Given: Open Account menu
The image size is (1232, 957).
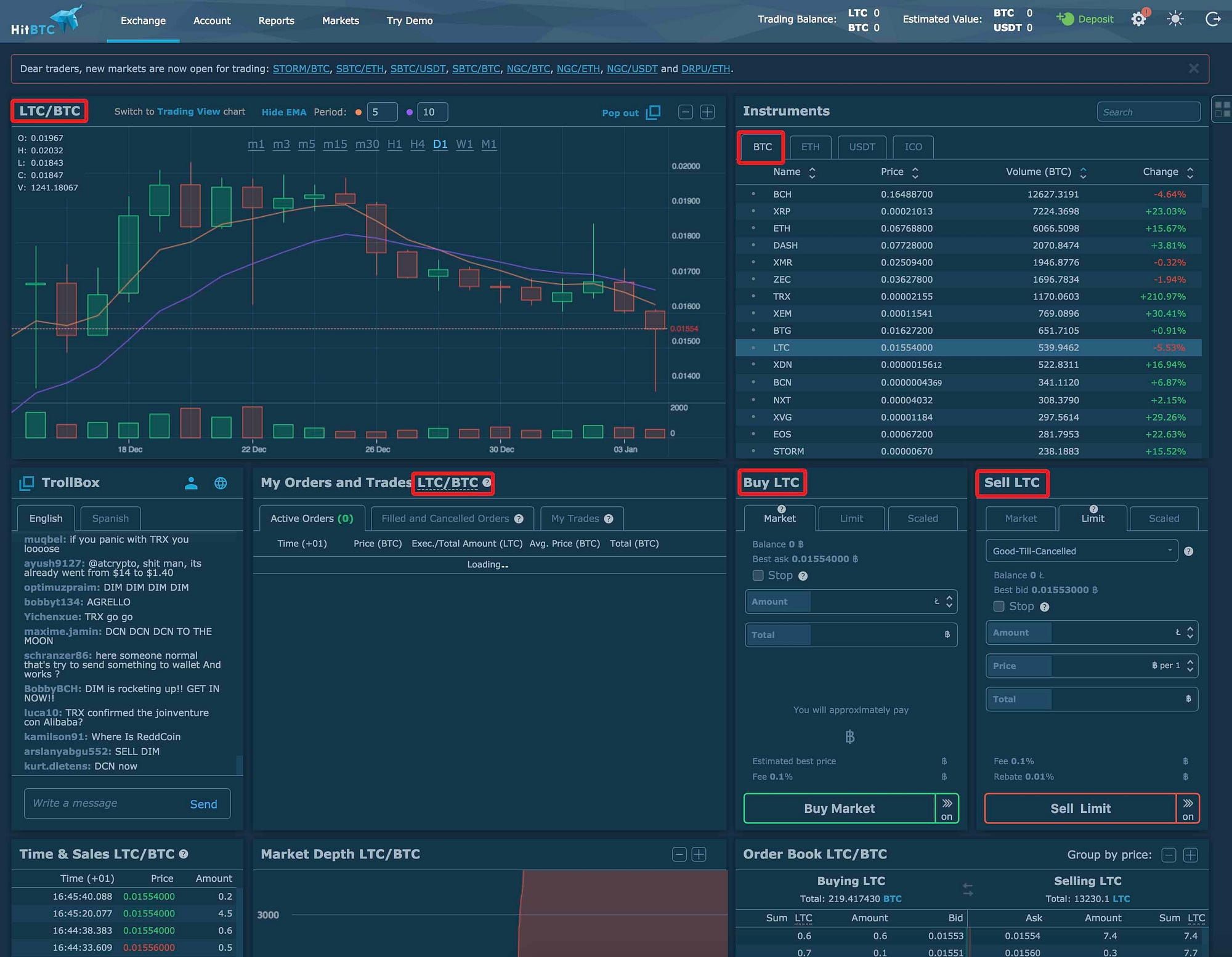Looking at the screenshot, I should tap(212, 21).
